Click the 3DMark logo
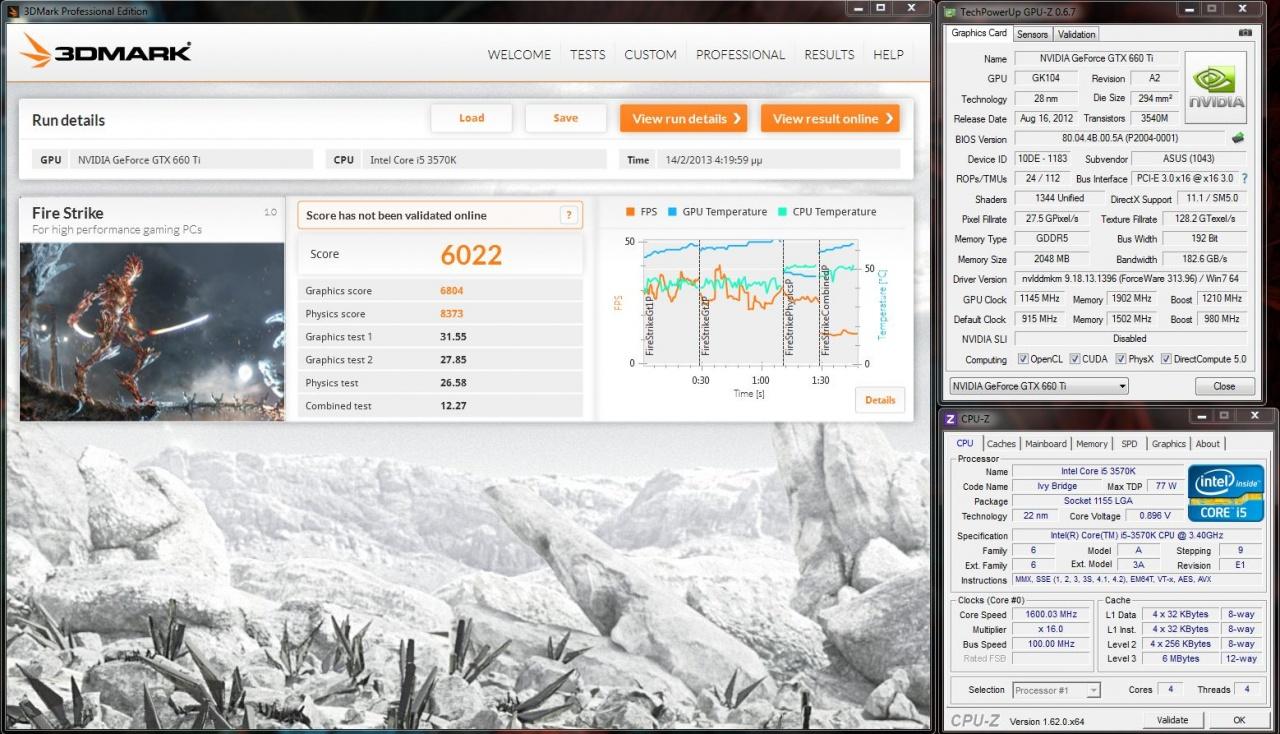The width and height of the screenshot is (1280, 734). click(x=106, y=52)
